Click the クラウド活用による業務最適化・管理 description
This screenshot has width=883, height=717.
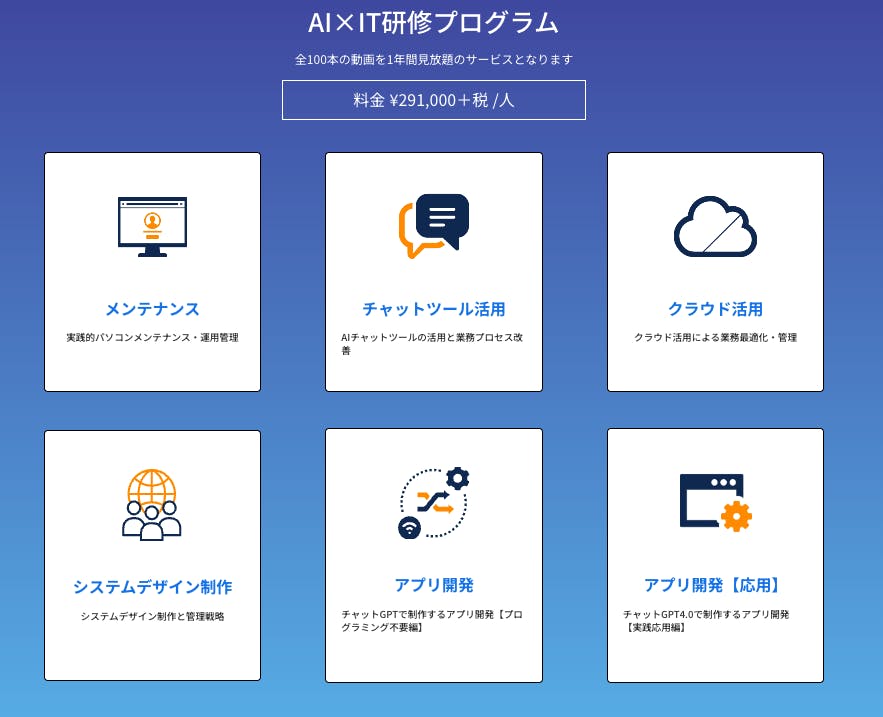715,338
